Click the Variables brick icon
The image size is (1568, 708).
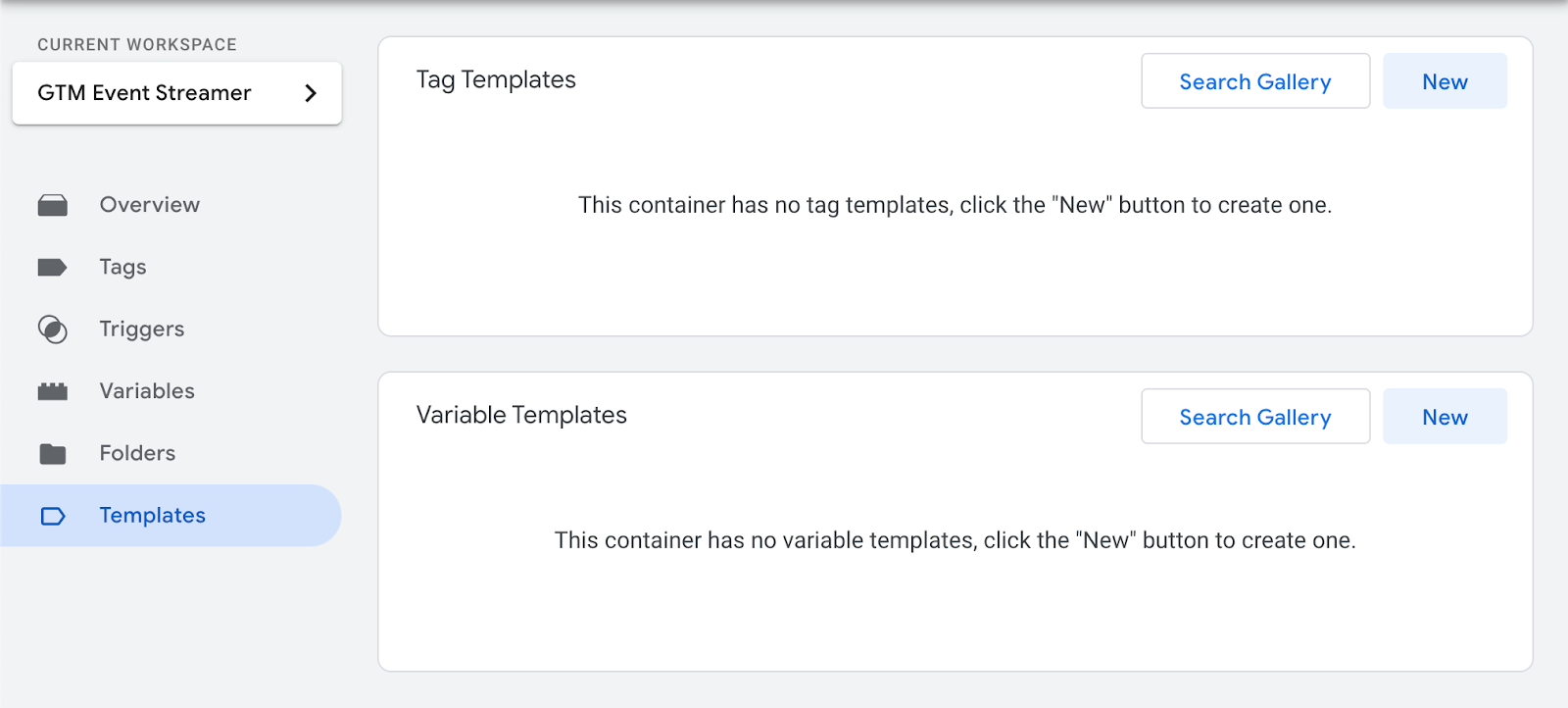click(x=53, y=391)
